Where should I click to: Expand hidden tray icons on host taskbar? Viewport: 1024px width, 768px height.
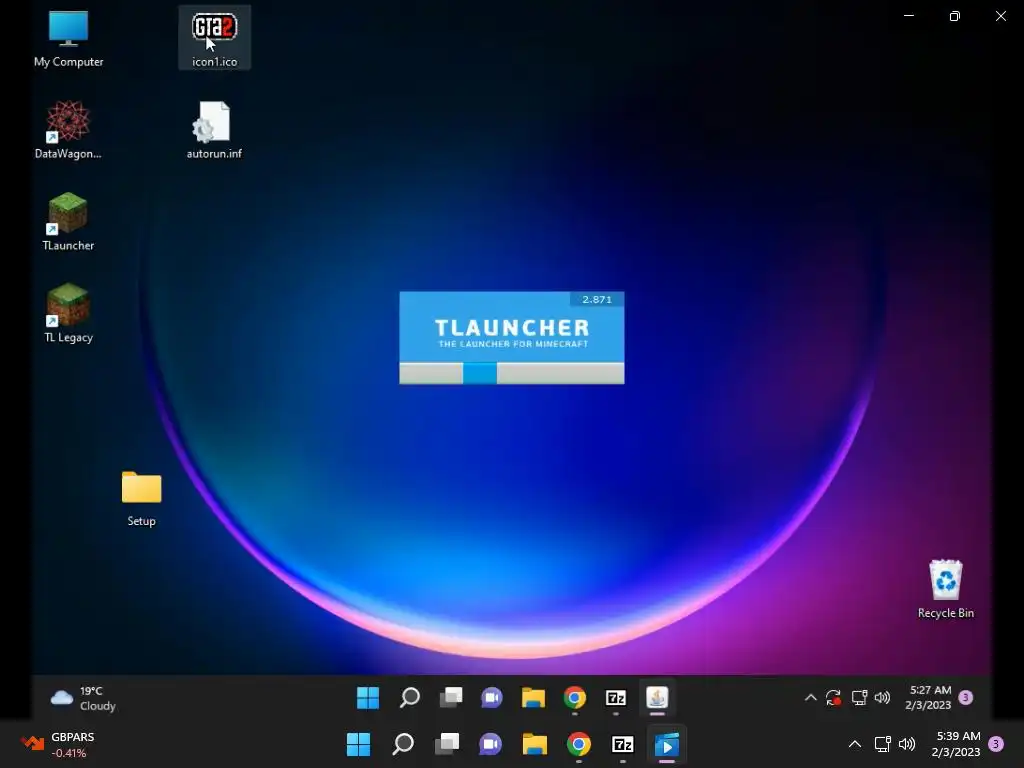(x=854, y=744)
